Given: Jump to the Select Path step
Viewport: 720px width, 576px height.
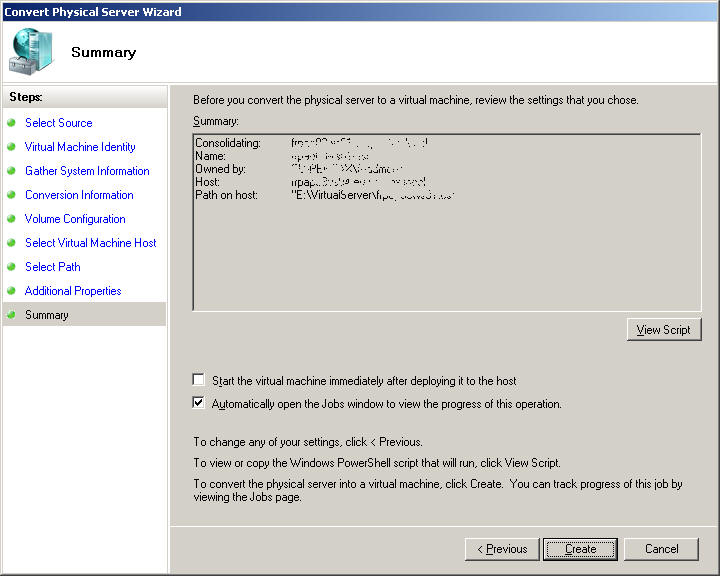Looking at the screenshot, I should pos(52,267).
